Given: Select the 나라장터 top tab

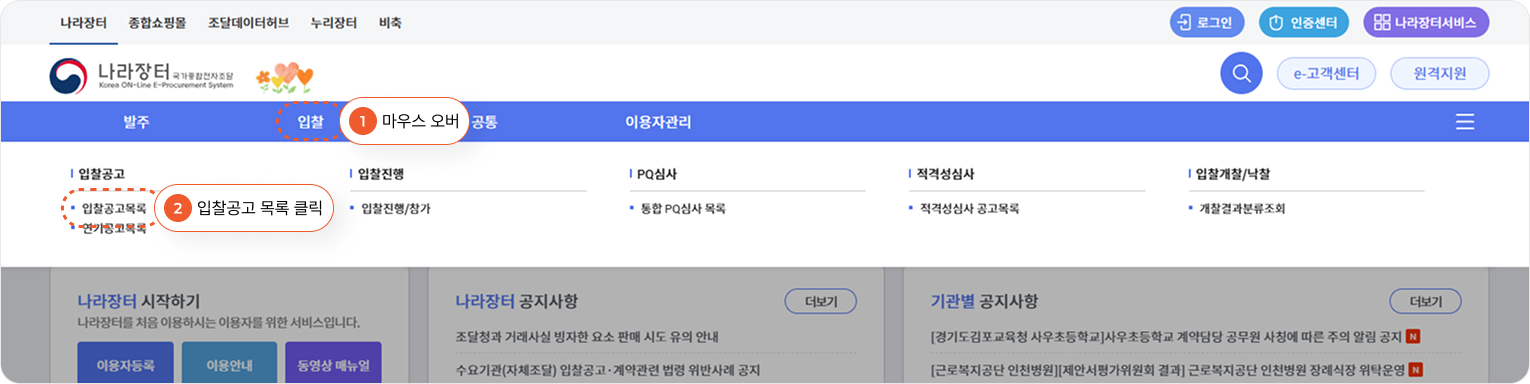Looking at the screenshot, I should 83,22.
